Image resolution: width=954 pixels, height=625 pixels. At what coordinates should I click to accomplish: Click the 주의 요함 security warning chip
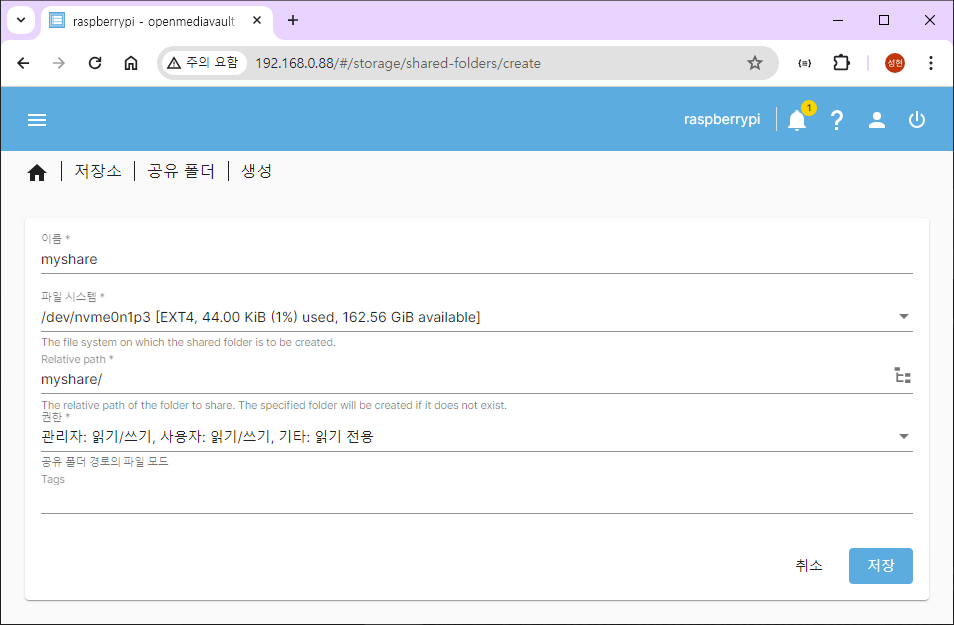204,63
